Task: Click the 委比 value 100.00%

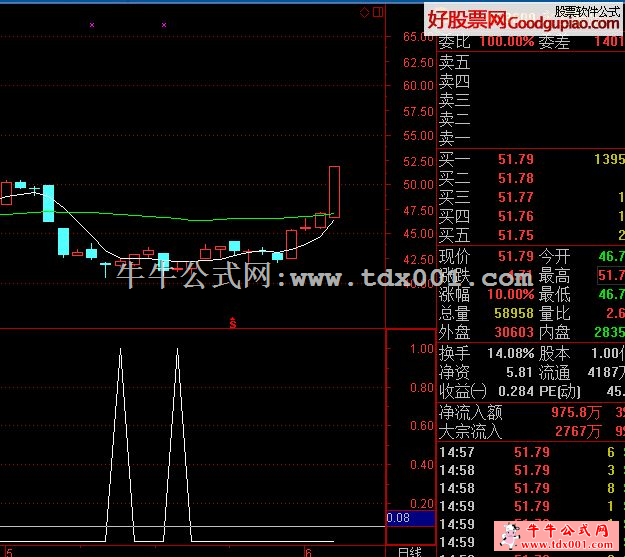Action: point(507,41)
